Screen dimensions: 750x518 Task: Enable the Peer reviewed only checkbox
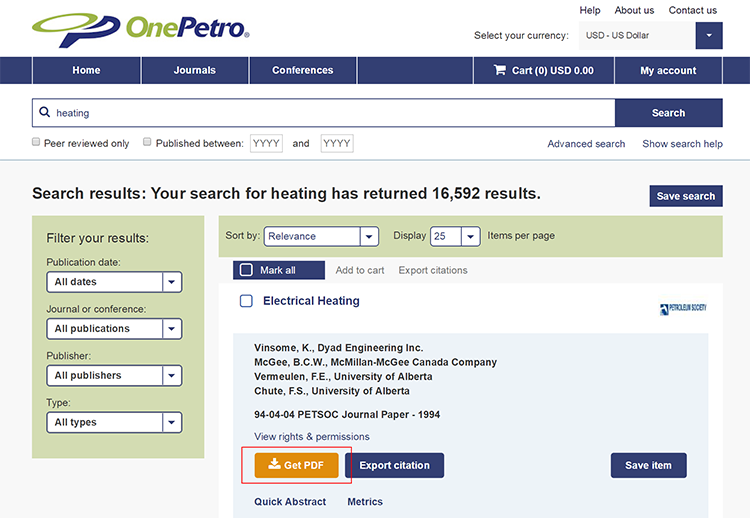pos(36,142)
